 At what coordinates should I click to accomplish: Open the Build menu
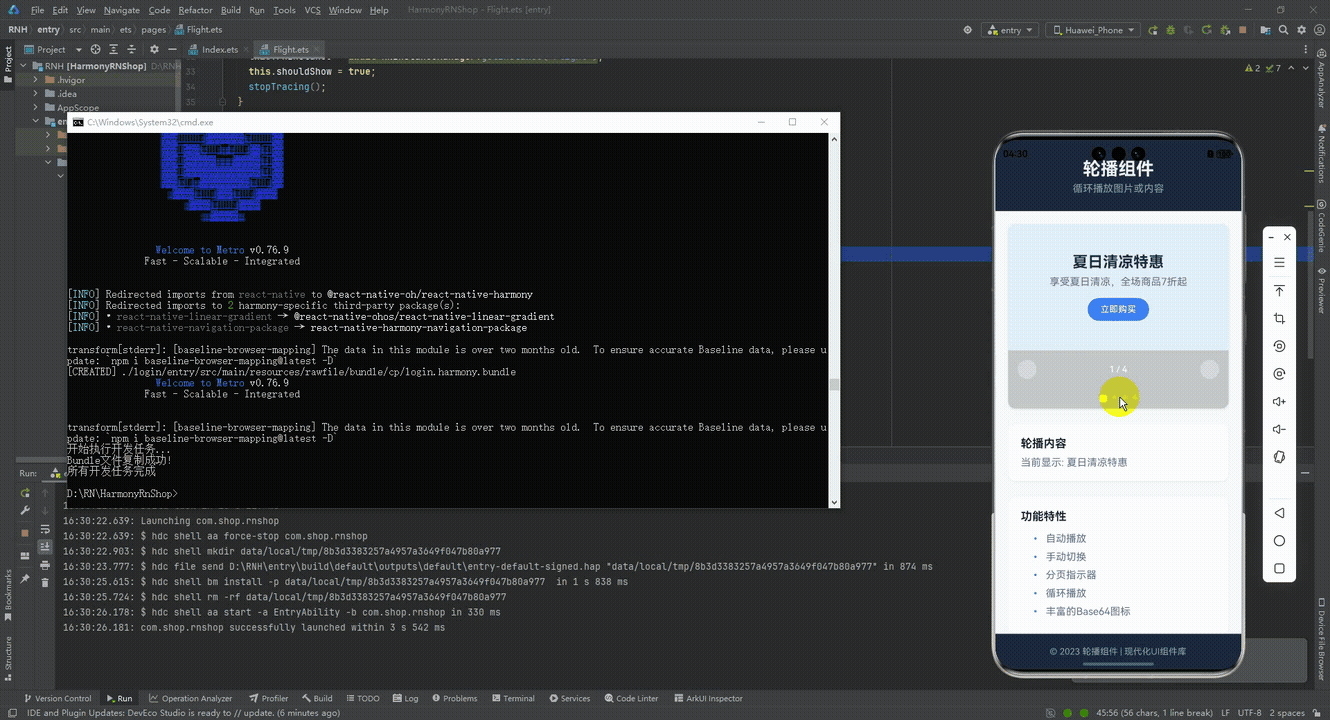[x=231, y=10]
